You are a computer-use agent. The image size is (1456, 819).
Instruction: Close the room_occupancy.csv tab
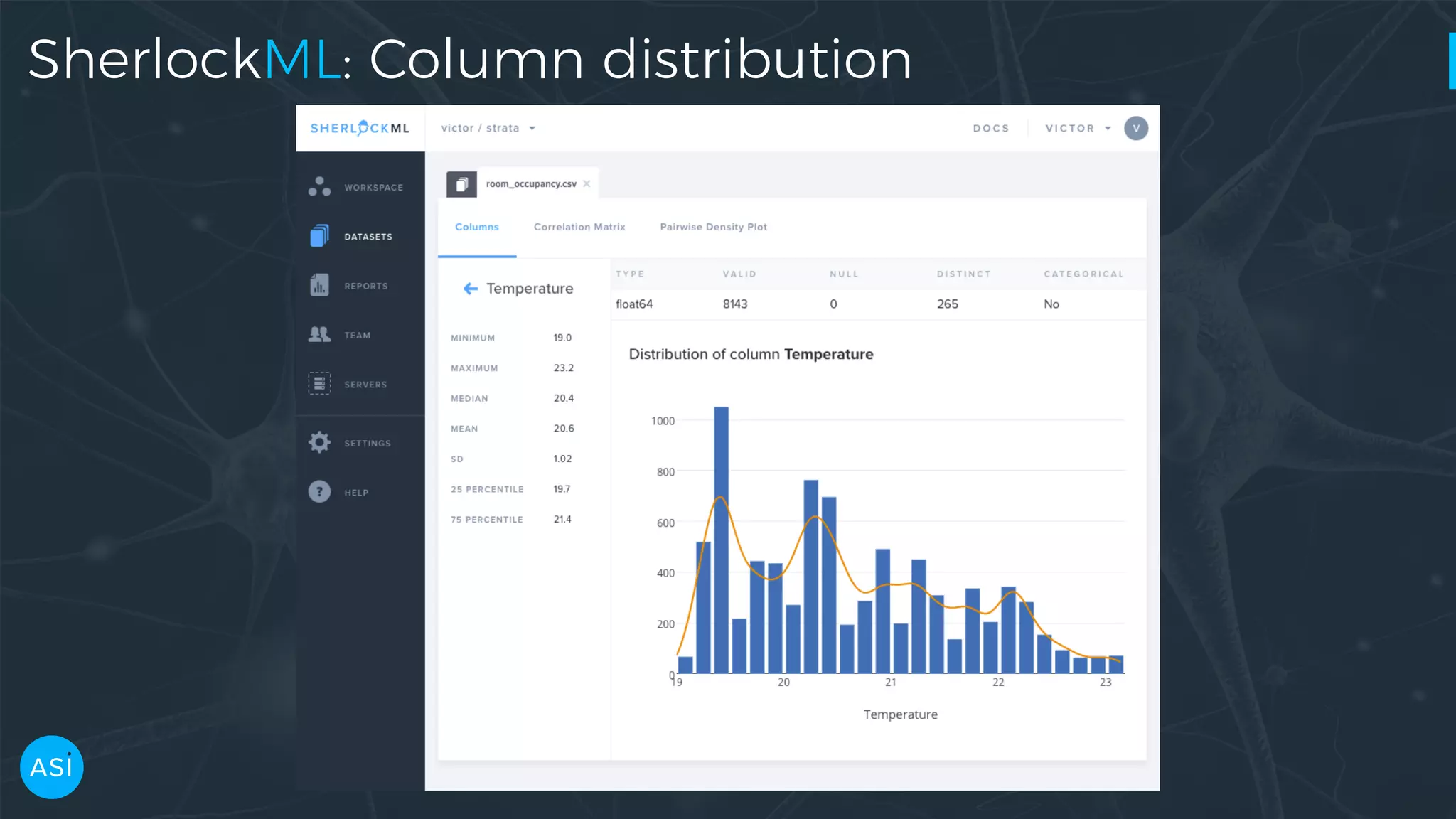pos(587,183)
